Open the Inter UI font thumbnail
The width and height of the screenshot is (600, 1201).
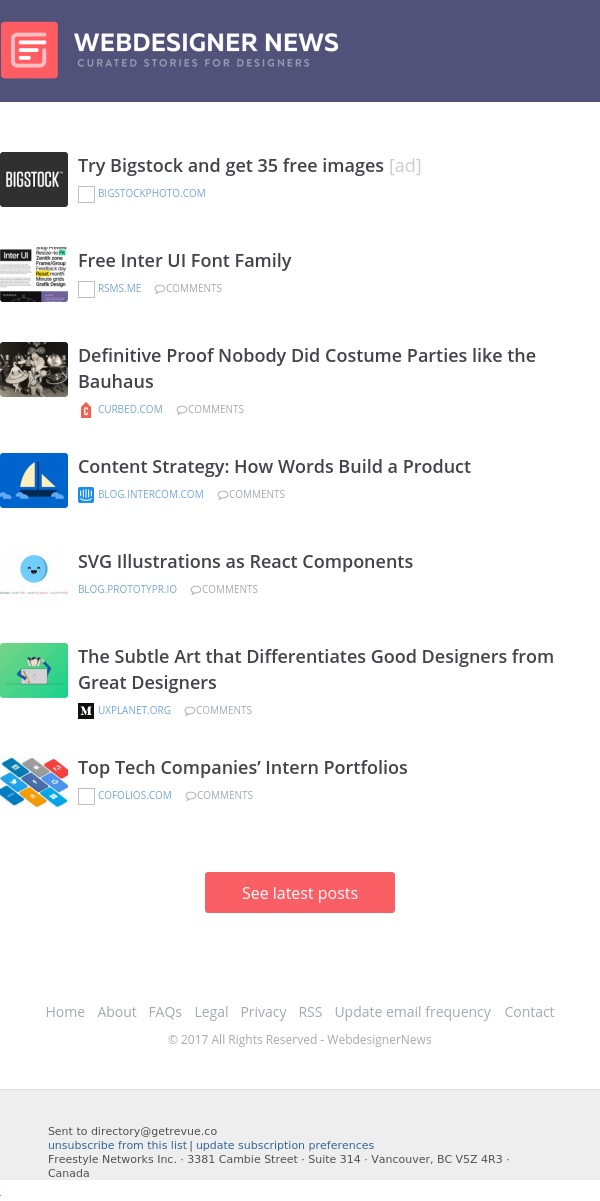pyautogui.click(x=34, y=275)
